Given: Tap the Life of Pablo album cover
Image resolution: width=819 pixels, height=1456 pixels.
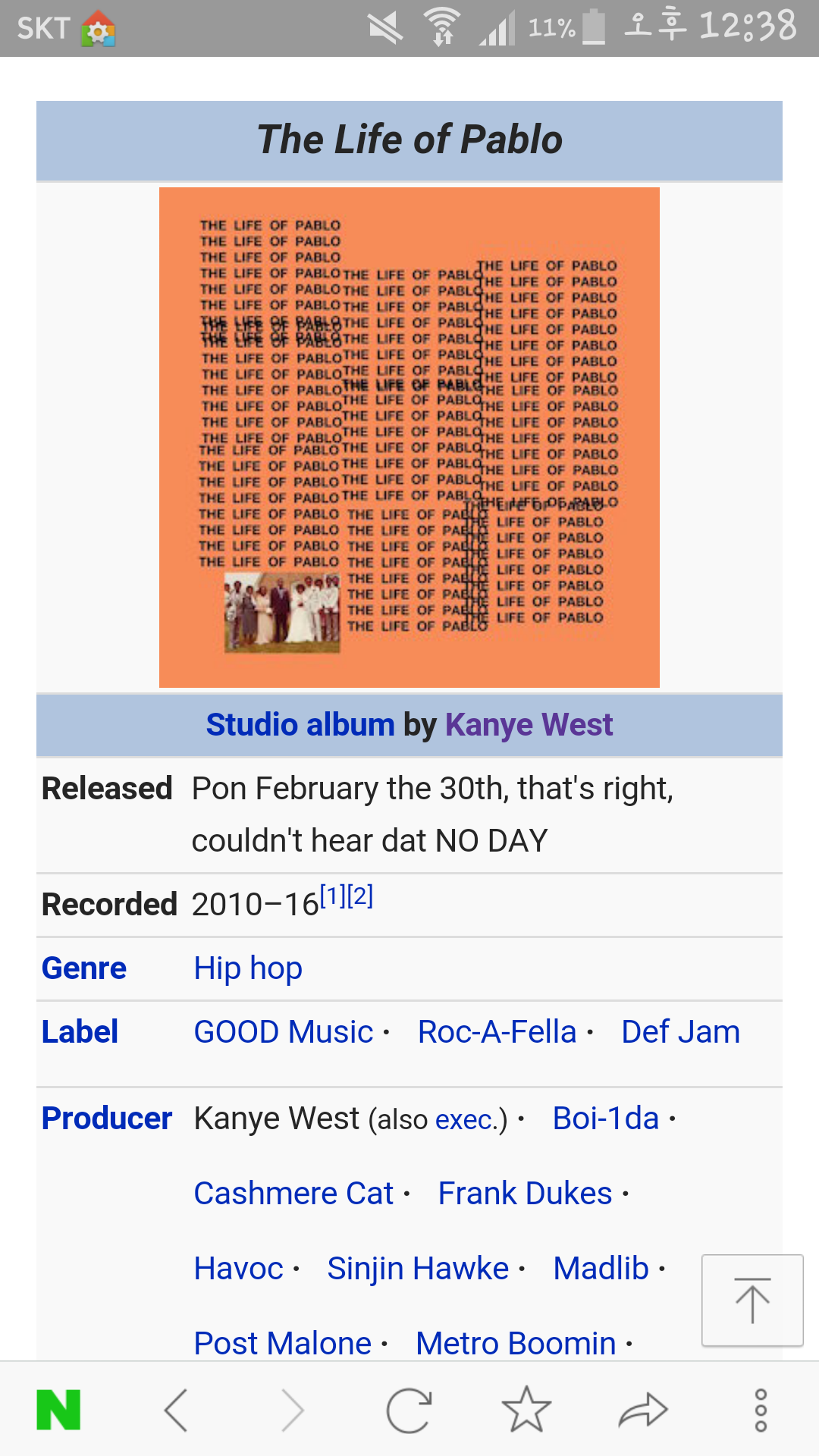Looking at the screenshot, I should (x=409, y=438).
